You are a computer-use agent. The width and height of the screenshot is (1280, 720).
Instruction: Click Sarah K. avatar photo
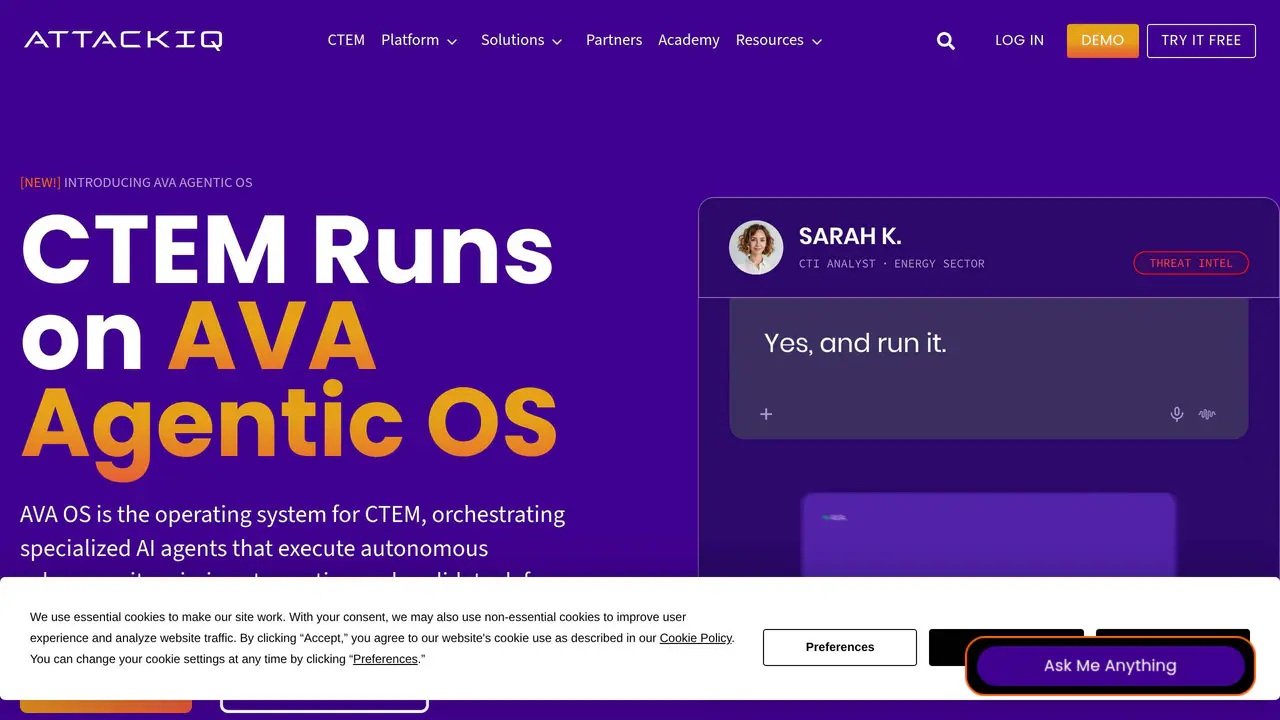[756, 247]
